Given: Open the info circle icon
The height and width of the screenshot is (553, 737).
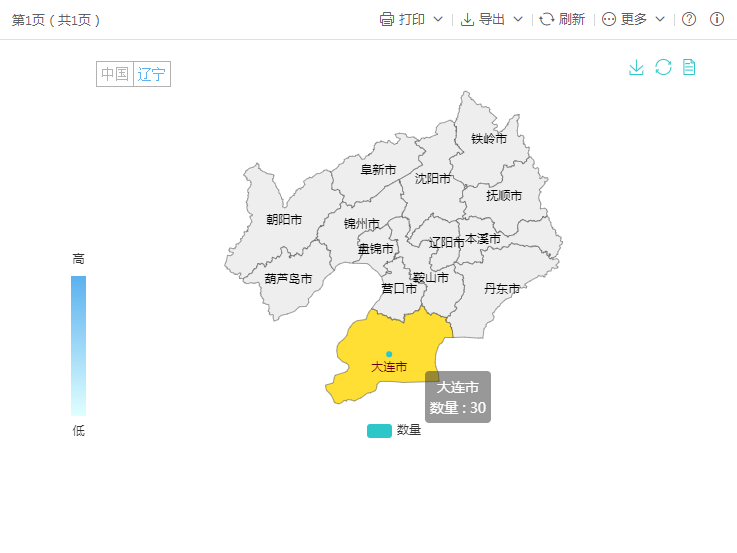Looking at the screenshot, I should coord(717,19).
